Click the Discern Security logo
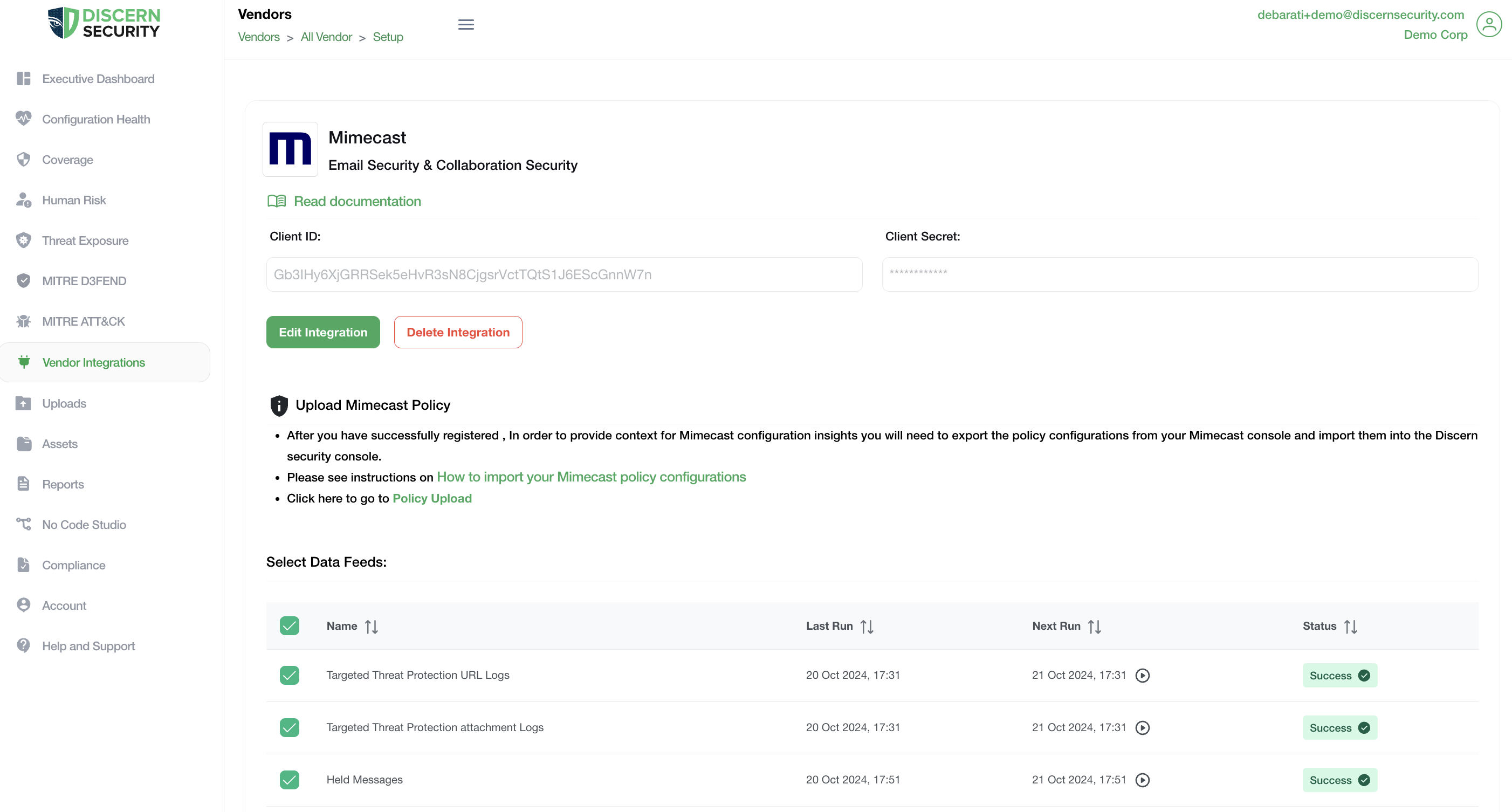The height and width of the screenshot is (812, 1512). [104, 23]
